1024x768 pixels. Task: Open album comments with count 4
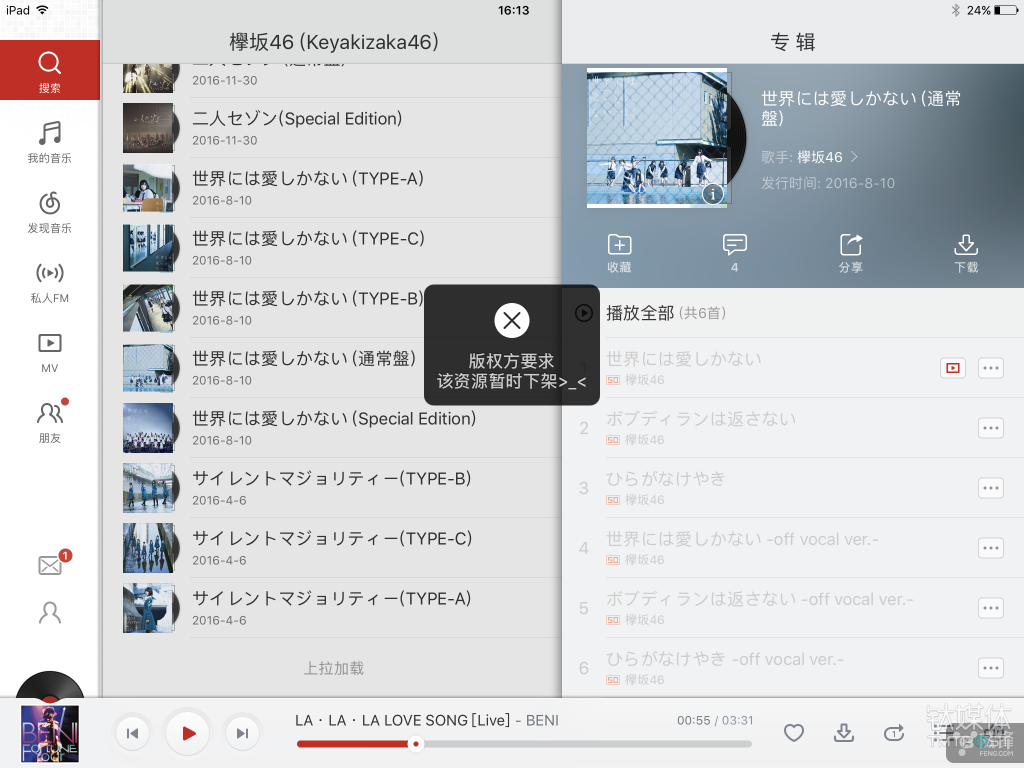[x=735, y=253]
